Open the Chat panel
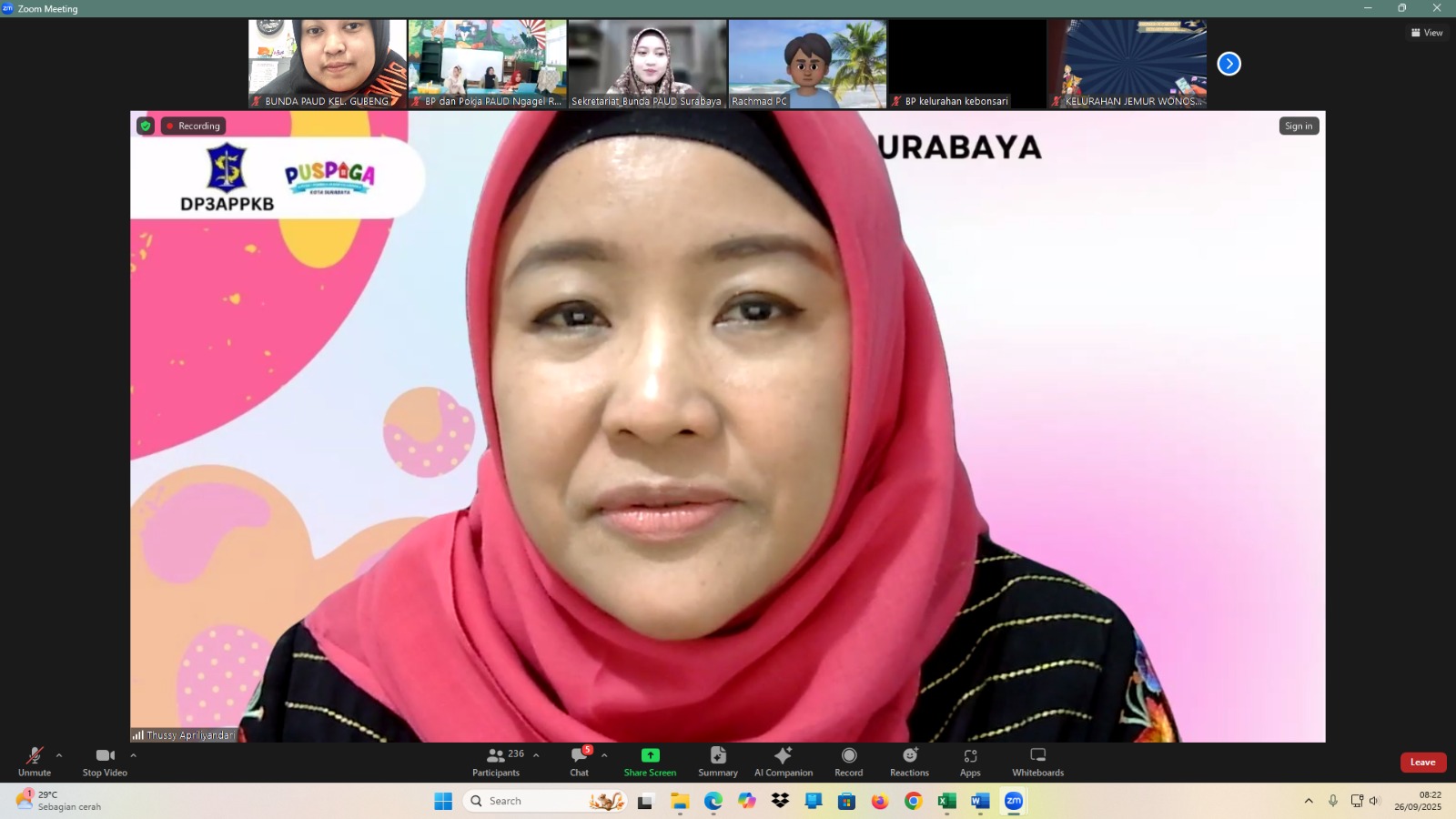The width and height of the screenshot is (1456, 819). pyautogui.click(x=580, y=763)
